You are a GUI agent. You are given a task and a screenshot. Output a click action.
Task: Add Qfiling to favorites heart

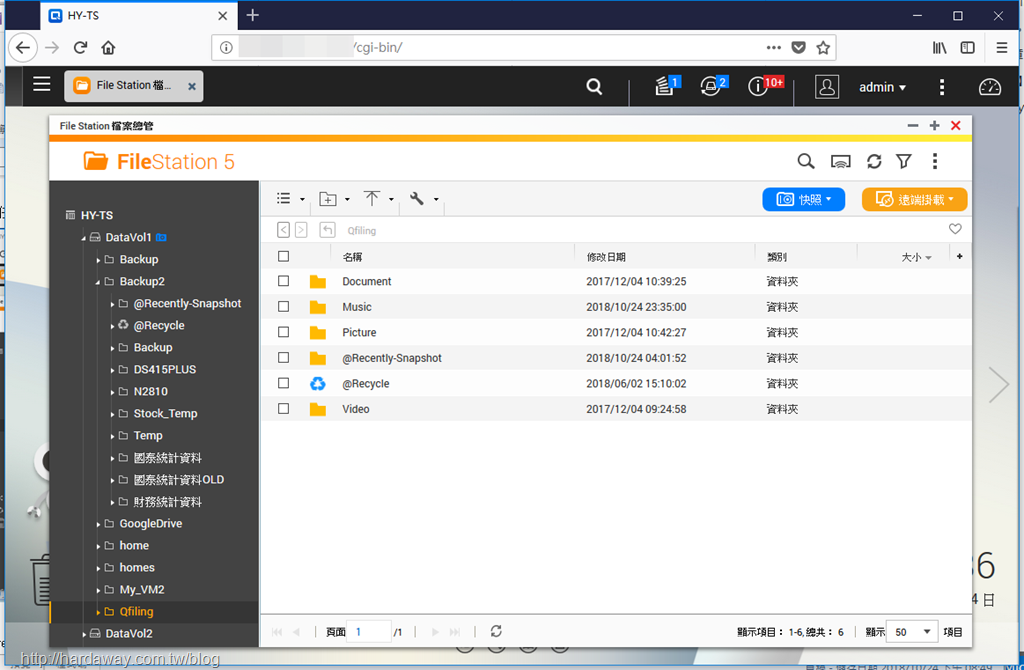coord(955,229)
